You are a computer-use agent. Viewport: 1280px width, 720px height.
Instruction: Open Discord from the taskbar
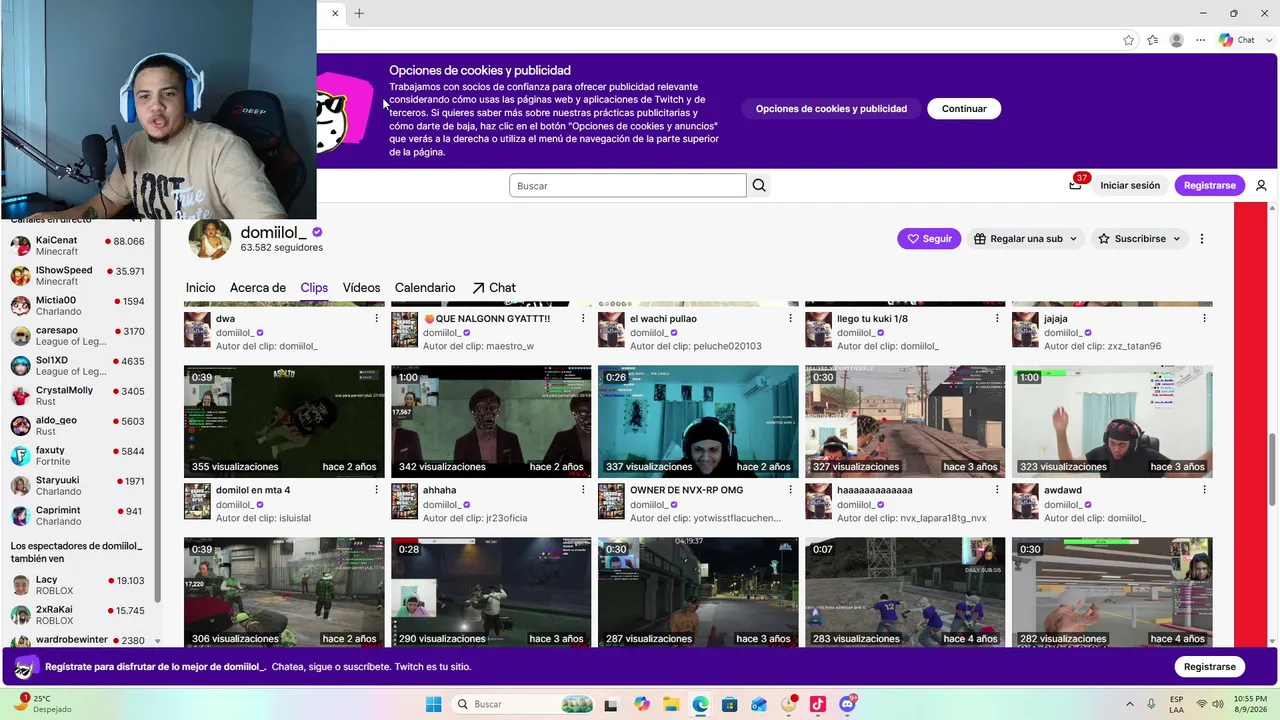click(848, 704)
